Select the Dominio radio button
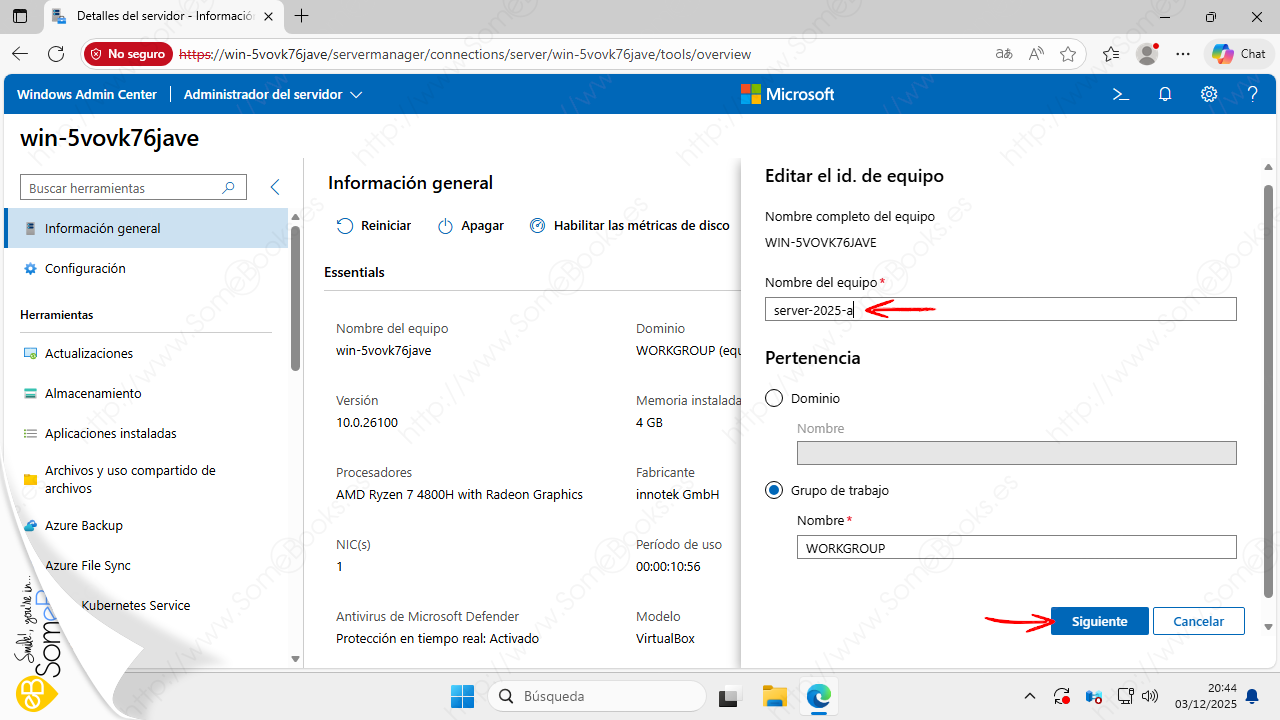The height and width of the screenshot is (720, 1280). (773, 398)
